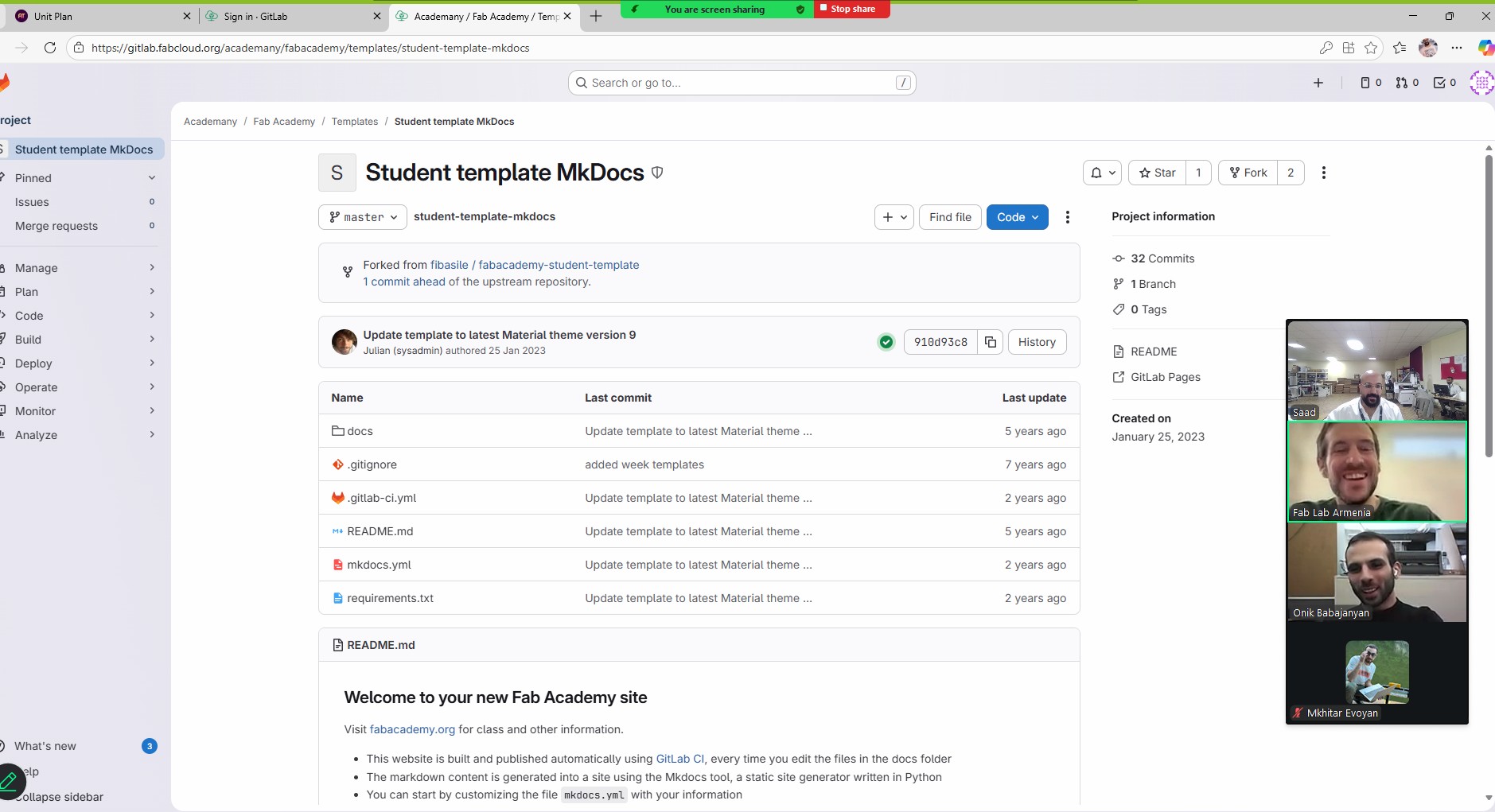Open the Code clone dropdown
The width and height of the screenshot is (1495, 812).
point(1017,217)
